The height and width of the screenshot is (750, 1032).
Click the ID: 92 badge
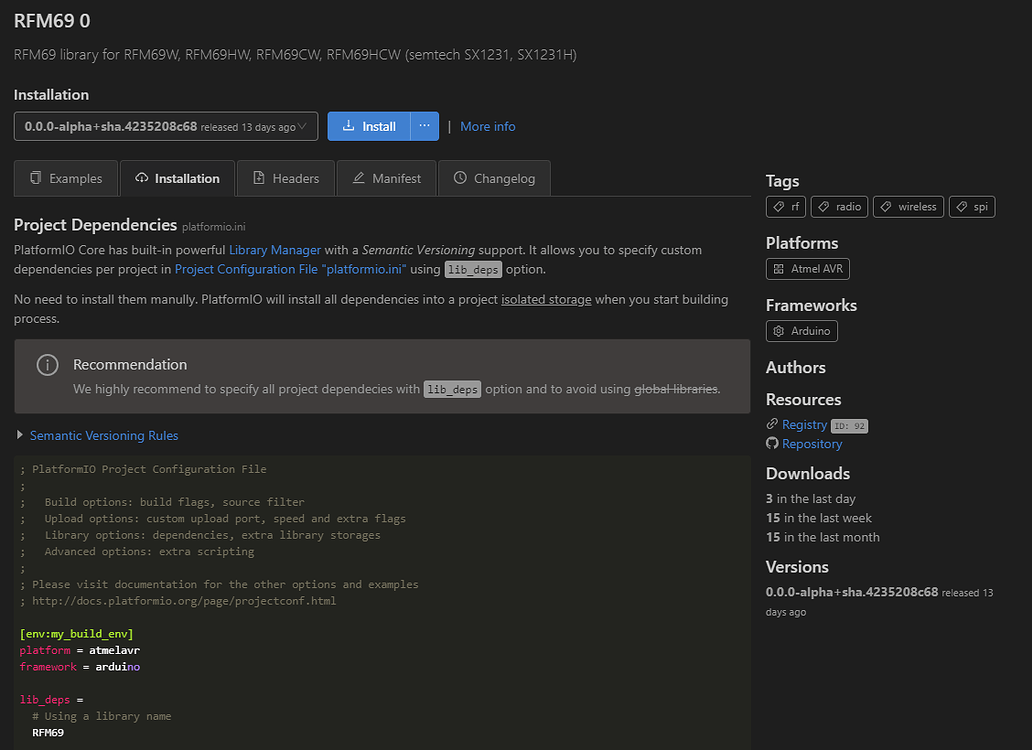[x=850, y=426]
